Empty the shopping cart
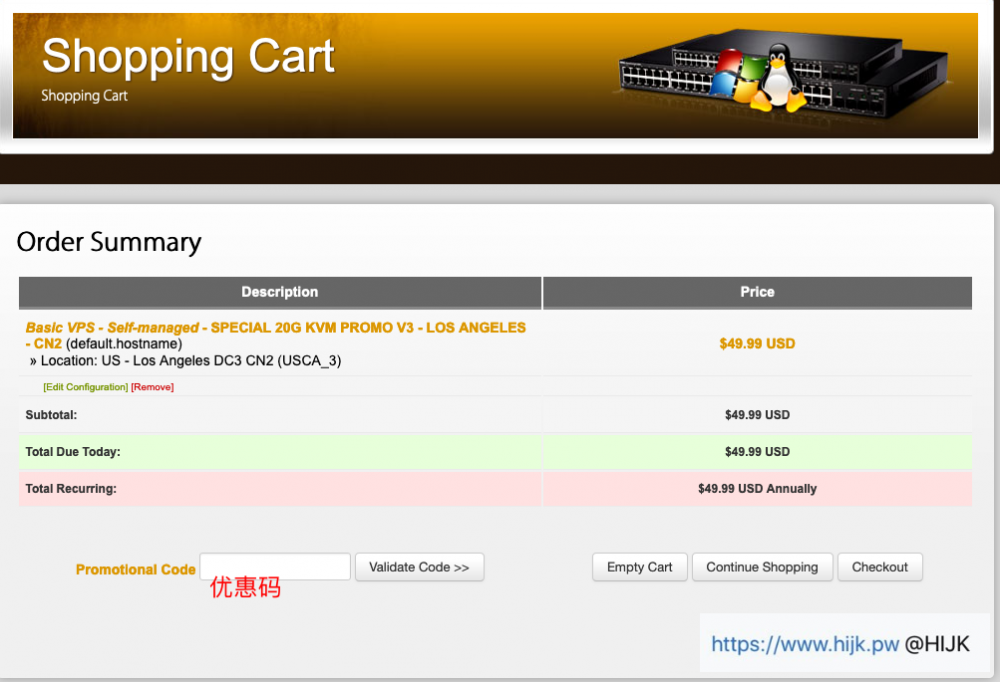This screenshot has width=1000, height=682. click(x=639, y=567)
